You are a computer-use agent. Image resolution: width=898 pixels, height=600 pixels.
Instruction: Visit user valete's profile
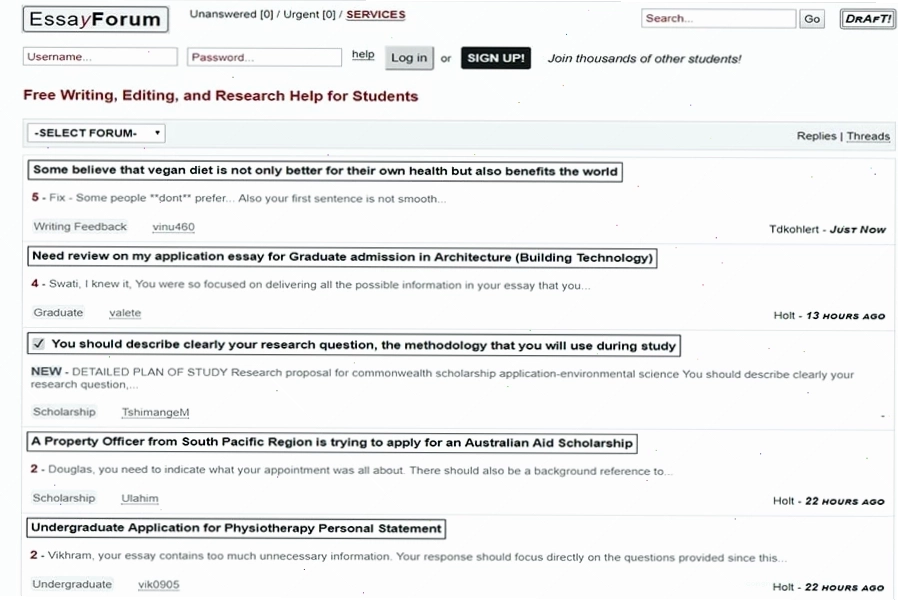(125, 313)
